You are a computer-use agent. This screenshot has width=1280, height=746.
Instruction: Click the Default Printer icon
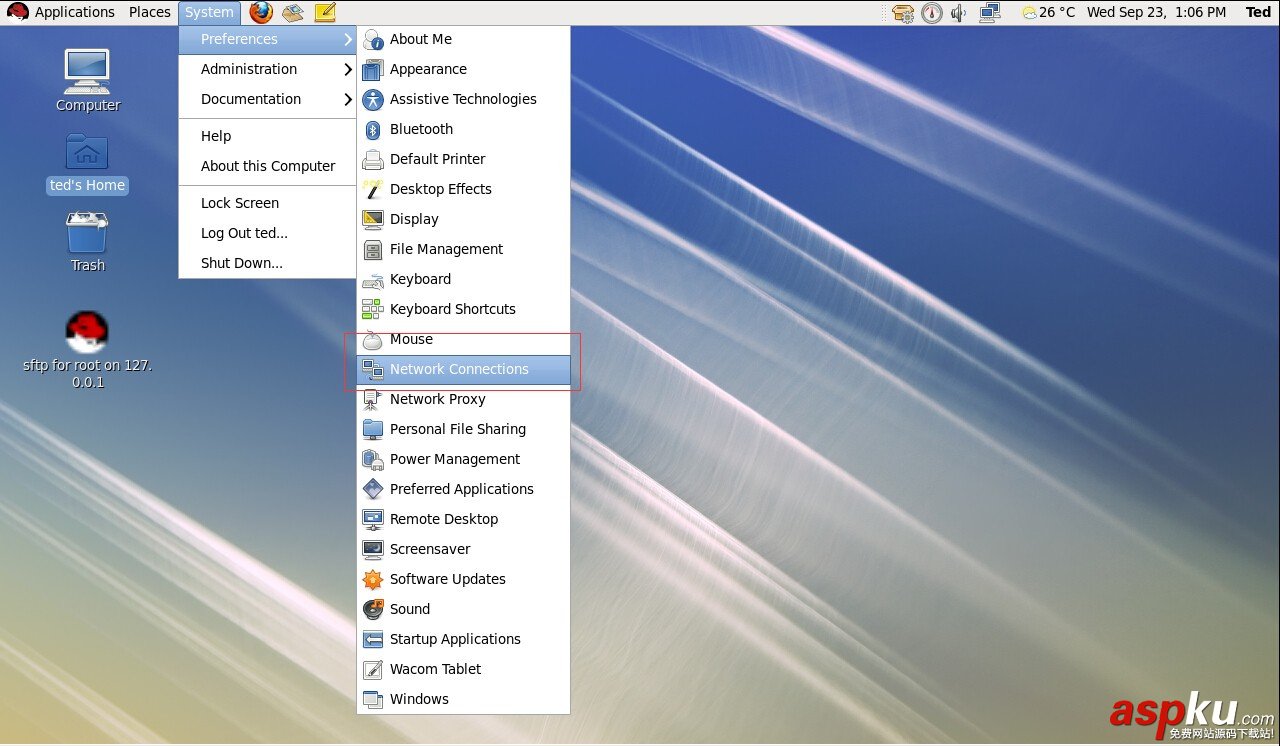(x=373, y=159)
